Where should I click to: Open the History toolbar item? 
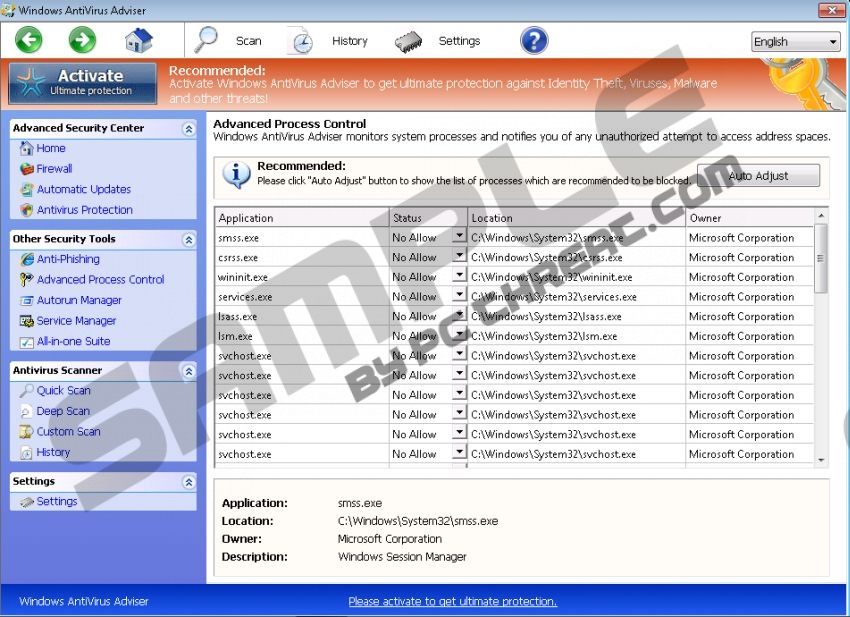pos(350,41)
